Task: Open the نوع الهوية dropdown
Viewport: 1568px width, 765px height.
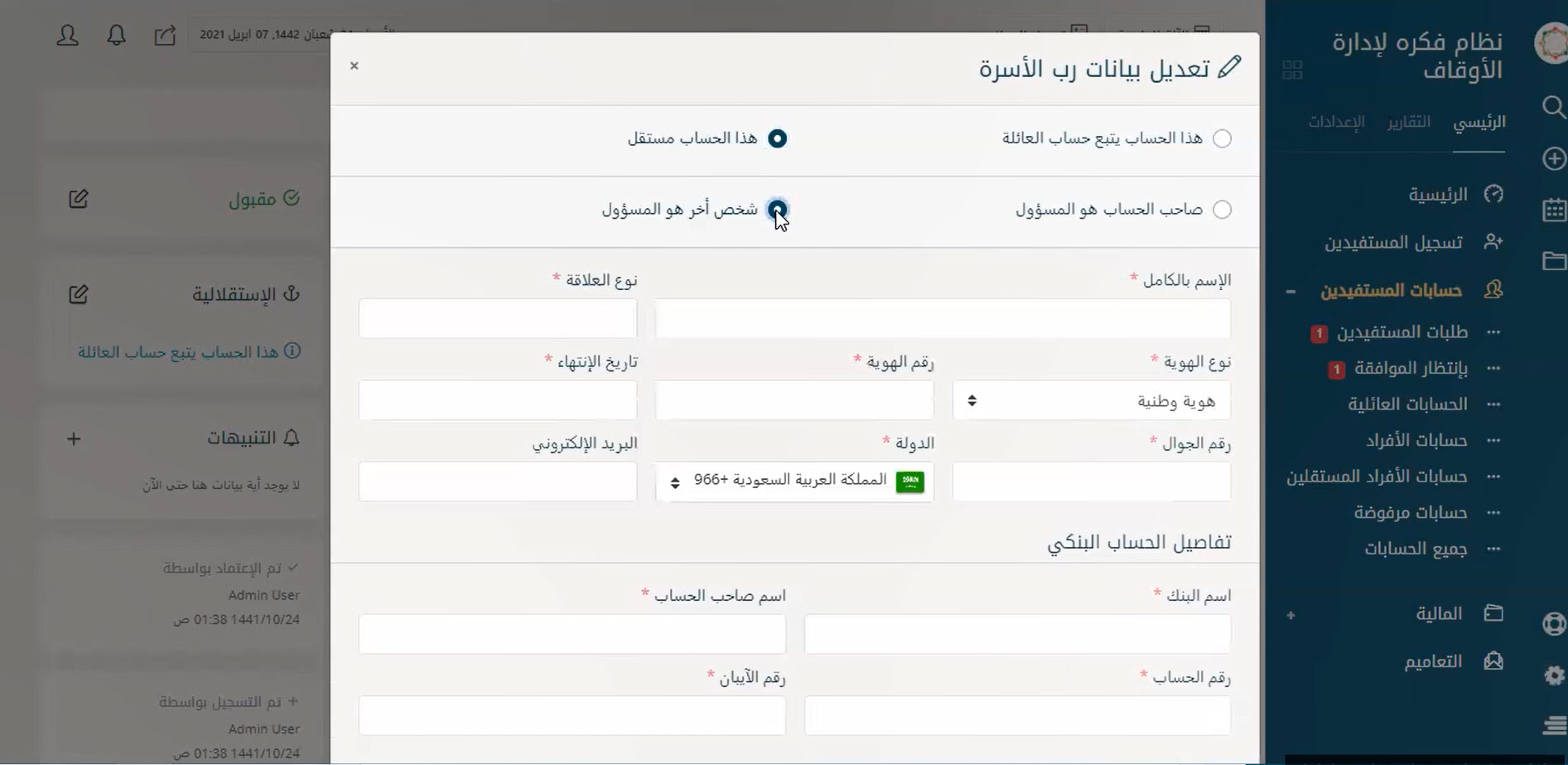Action: pyautogui.click(x=1091, y=401)
